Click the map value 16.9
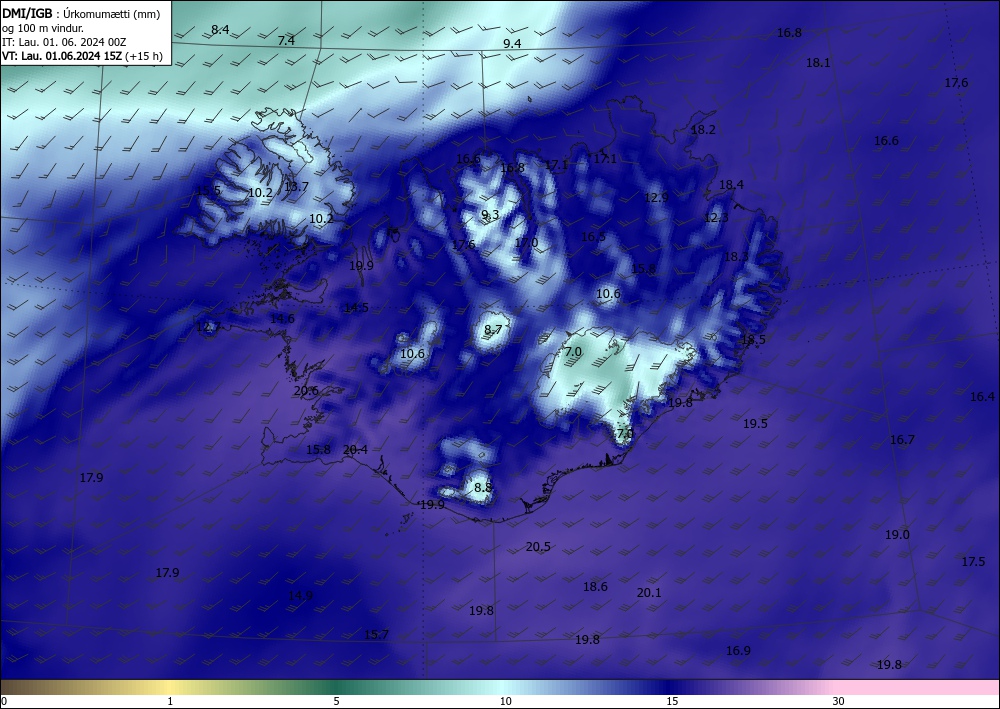Image resolution: width=1000 pixels, height=709 pixels. click(738, 651)
